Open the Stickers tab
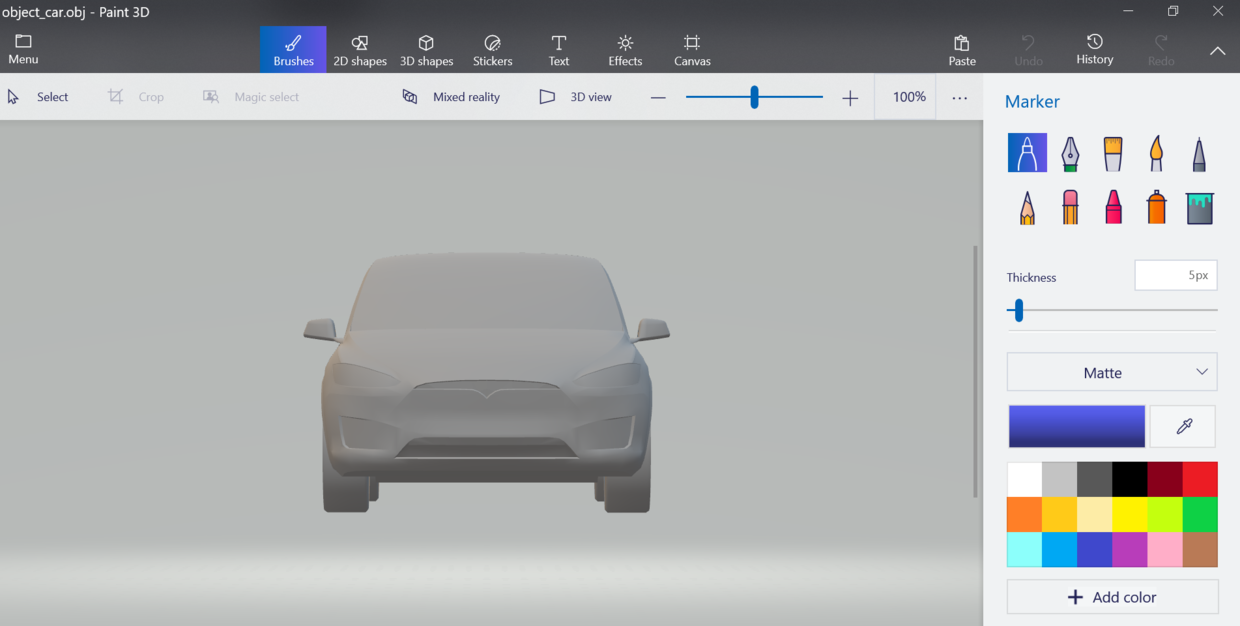1240x626 pixels. (492, 49)
